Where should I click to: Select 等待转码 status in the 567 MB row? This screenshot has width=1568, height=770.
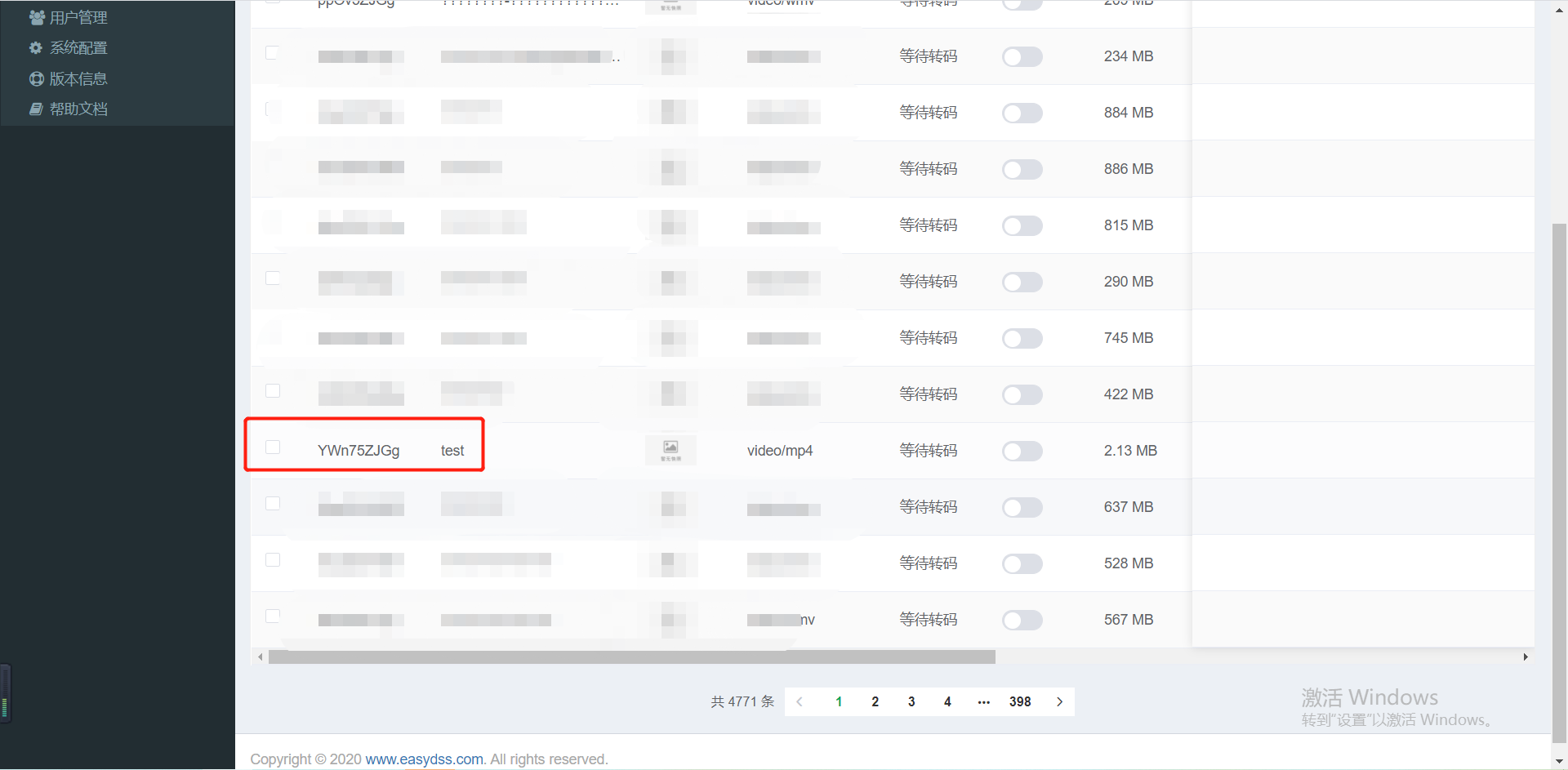tap(929, 620)
